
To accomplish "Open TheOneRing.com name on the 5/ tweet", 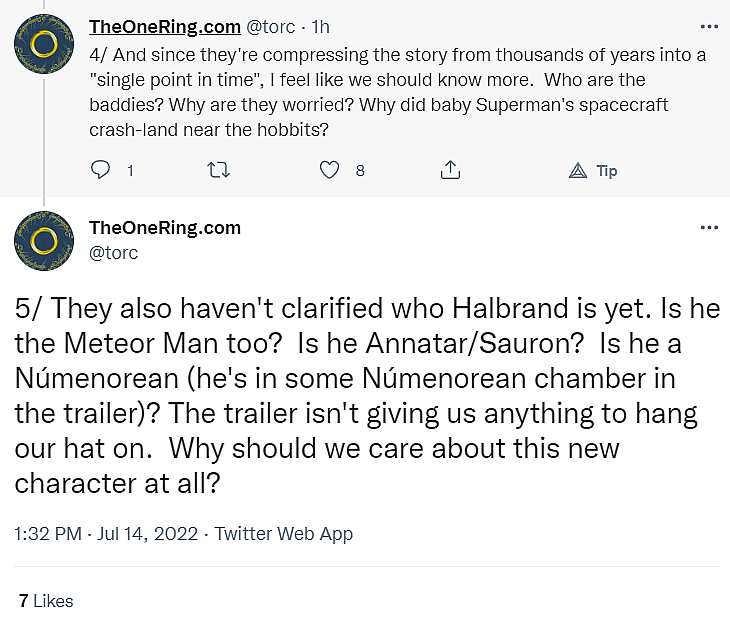I will (165, 228).
